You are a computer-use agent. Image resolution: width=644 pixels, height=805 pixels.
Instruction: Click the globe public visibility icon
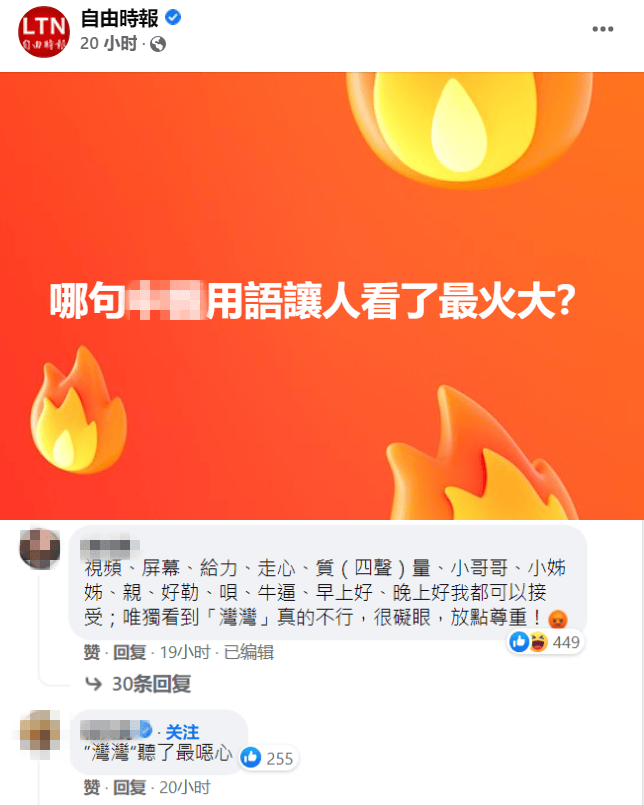click(158, 45)
